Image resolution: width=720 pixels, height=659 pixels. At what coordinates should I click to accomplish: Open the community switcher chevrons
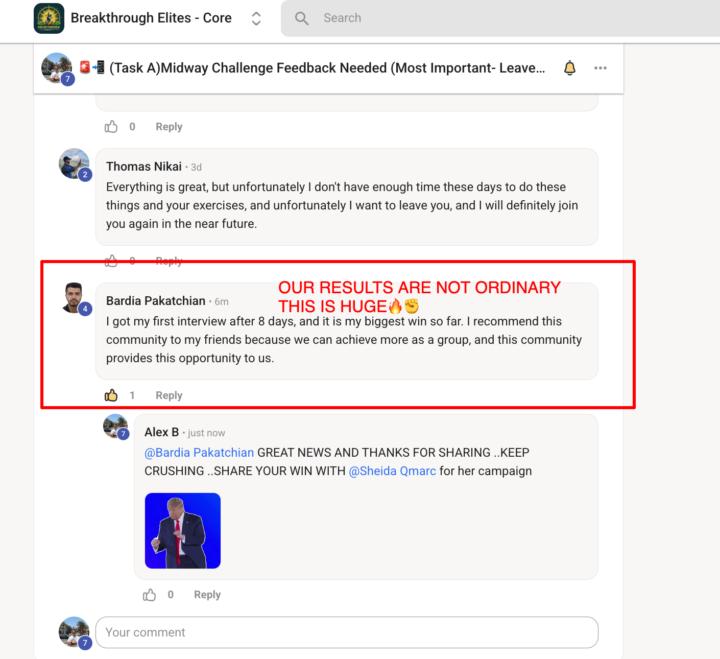click(x=256, y=18)
